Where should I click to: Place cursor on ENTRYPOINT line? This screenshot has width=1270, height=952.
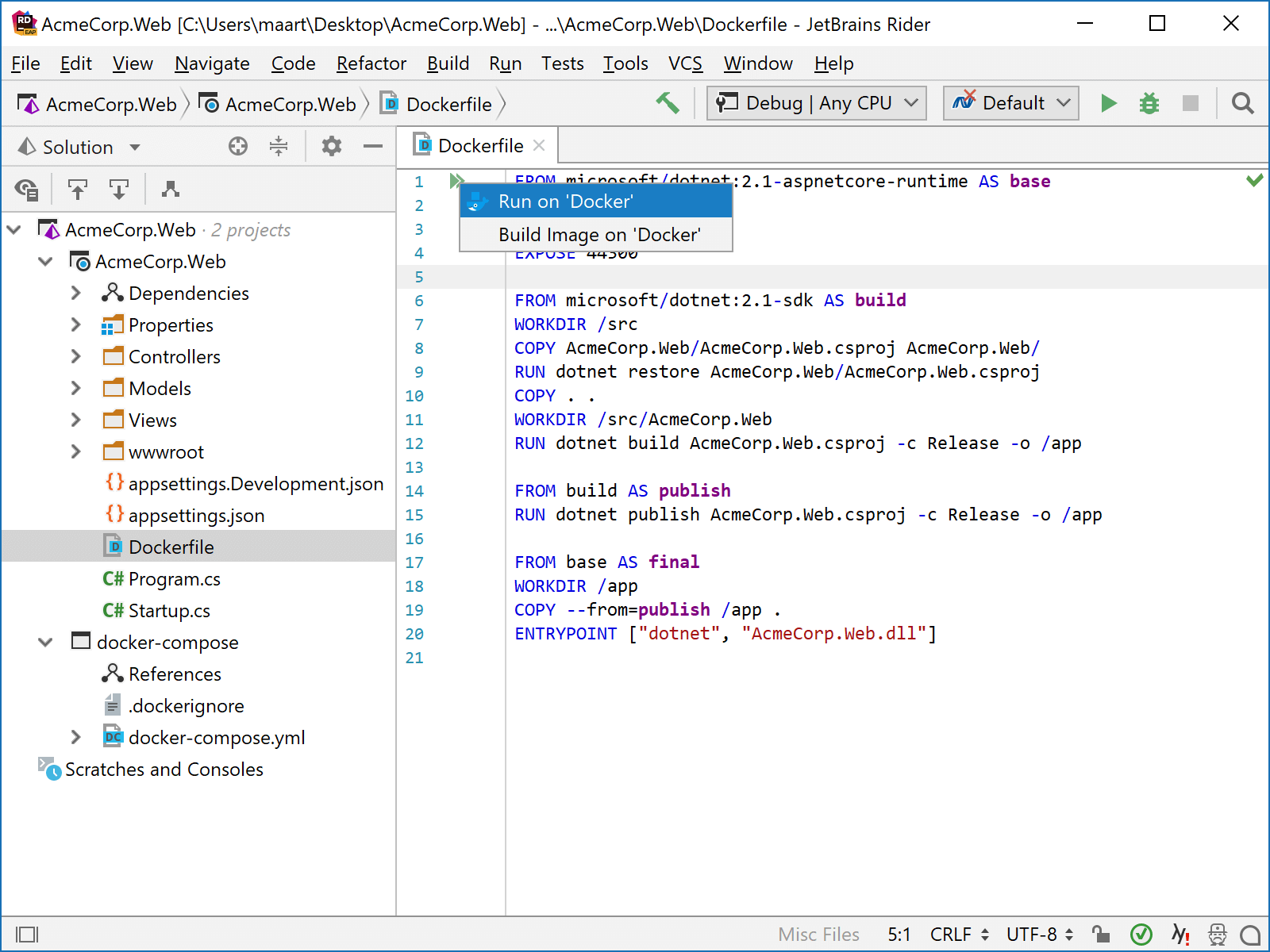point(725,634)
